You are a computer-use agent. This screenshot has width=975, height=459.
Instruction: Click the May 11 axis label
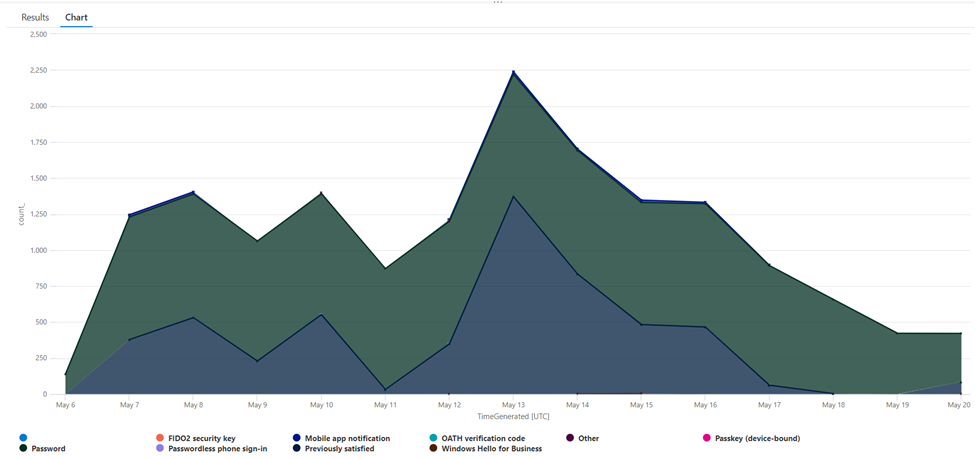point(385,404)
